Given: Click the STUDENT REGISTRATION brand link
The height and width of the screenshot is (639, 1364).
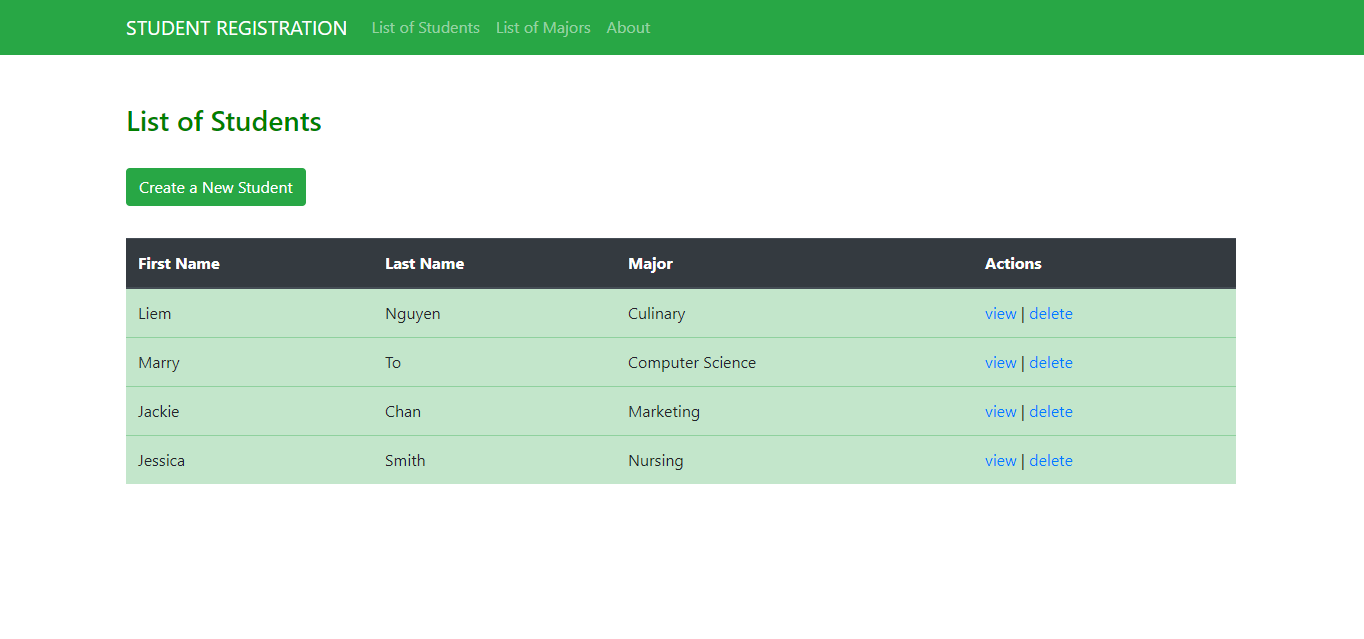Looking at the screenshot, I should [236, 28].
